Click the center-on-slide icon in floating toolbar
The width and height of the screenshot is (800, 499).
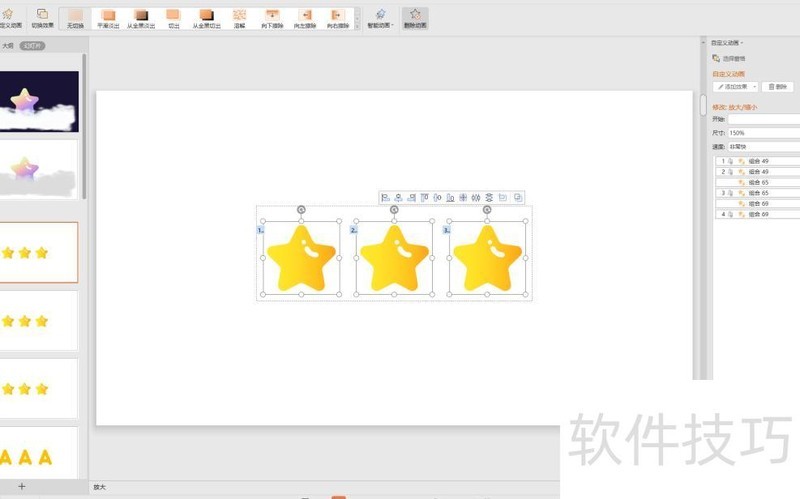[463, 197]
